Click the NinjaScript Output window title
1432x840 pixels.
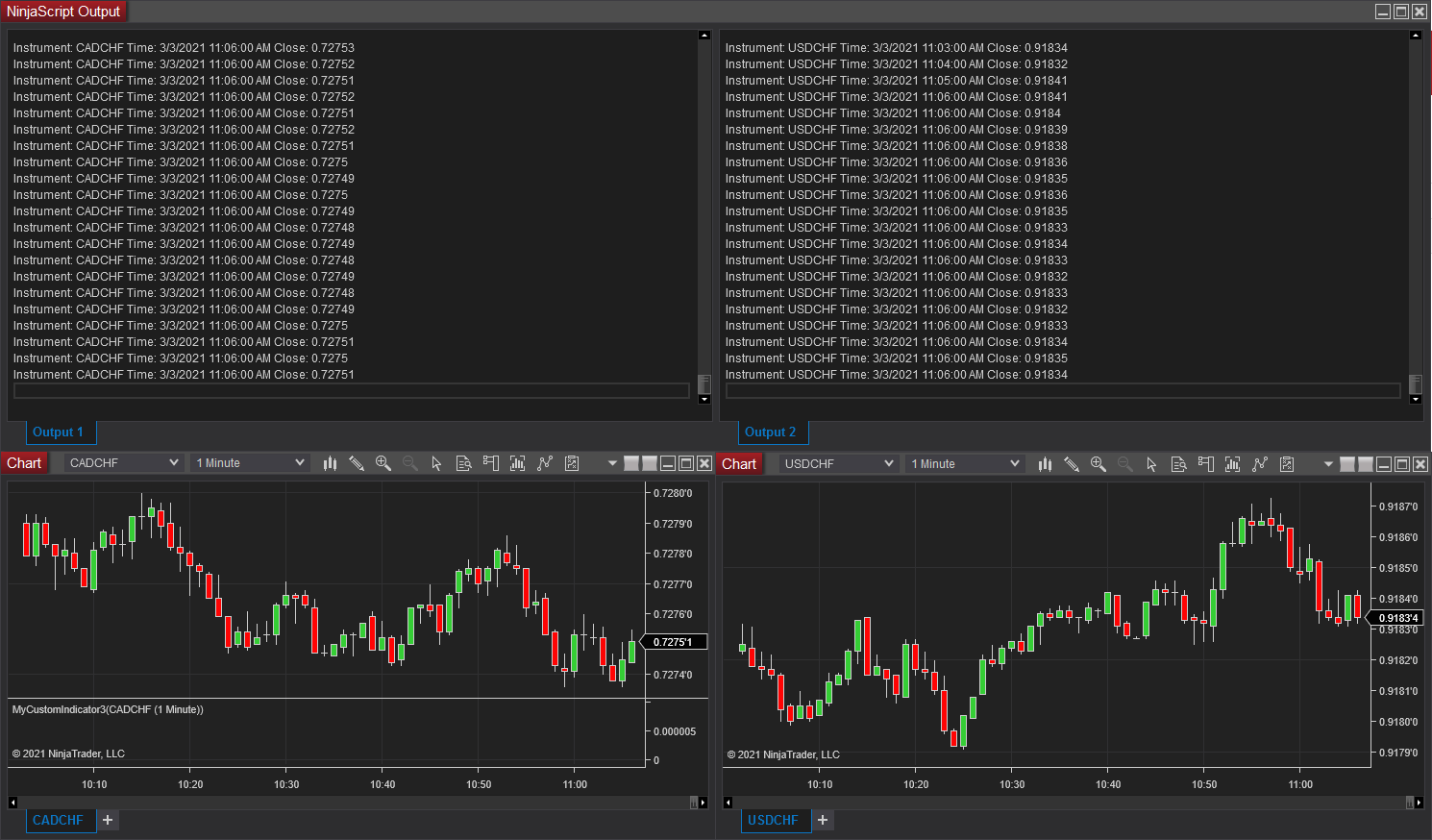(x=63, y=12)
